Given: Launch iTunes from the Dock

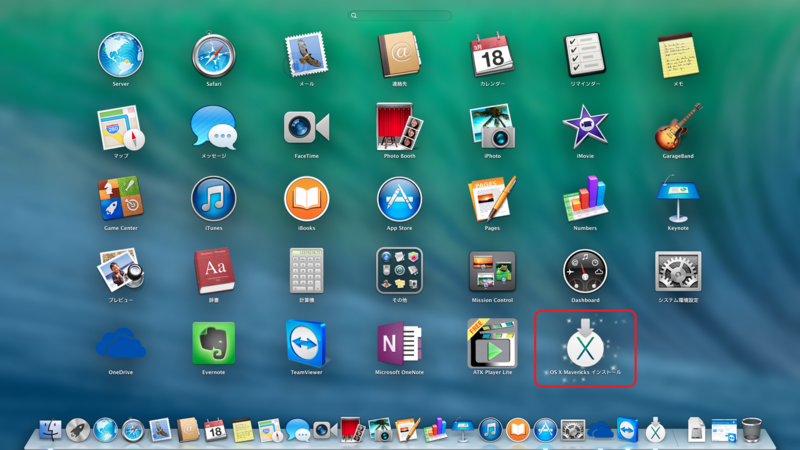Looking at the screenshot, I should [490, 430].
